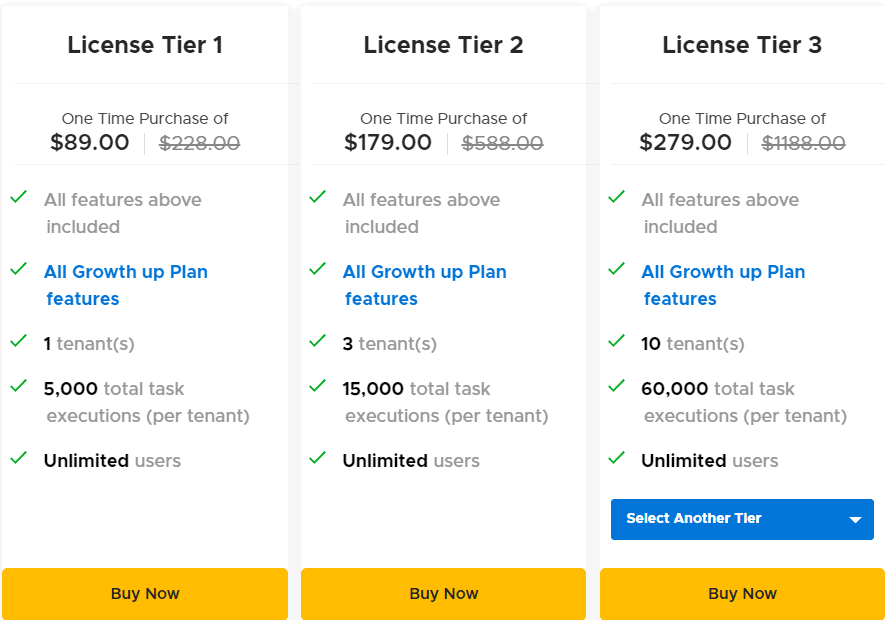The image size is (885, 620).
Task: Click the strikethrough price "$228.00"
Action: [x=199, y=143]
